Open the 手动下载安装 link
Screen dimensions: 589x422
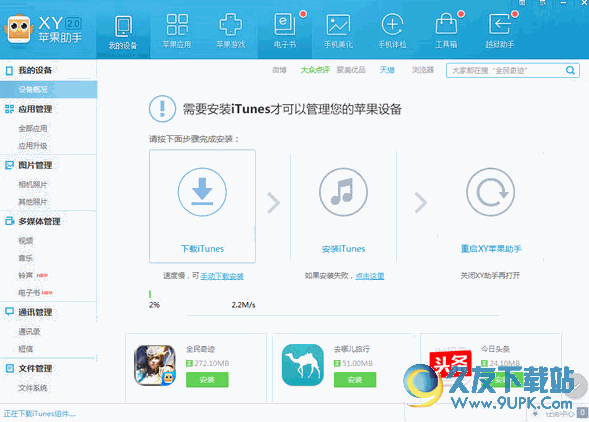[x=222, y=276]
